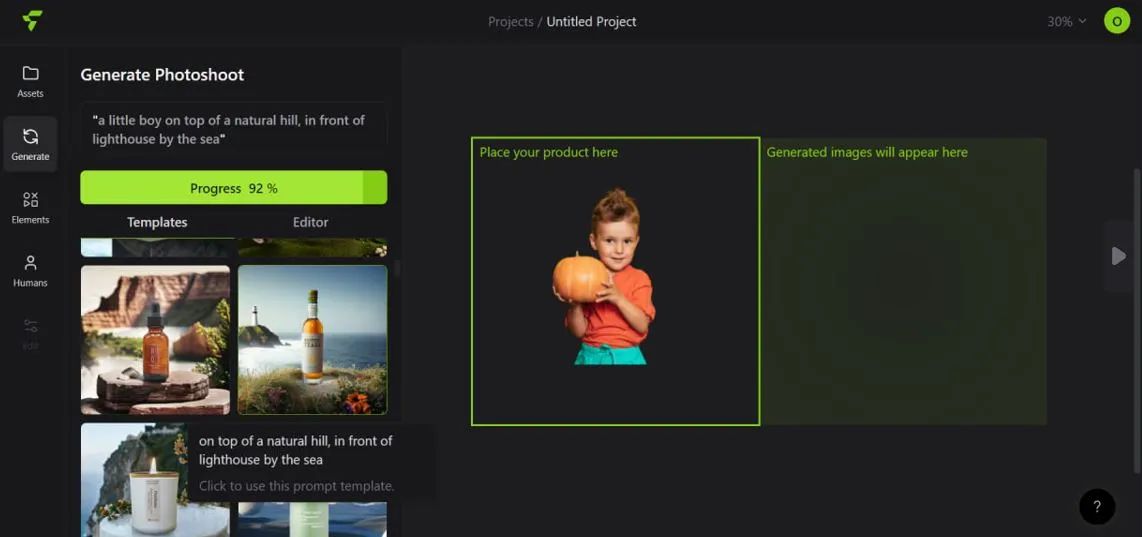Edit the photoshoot prompt text field
Viewport: 1142px width, 537px height.
[x=233, y=129]
